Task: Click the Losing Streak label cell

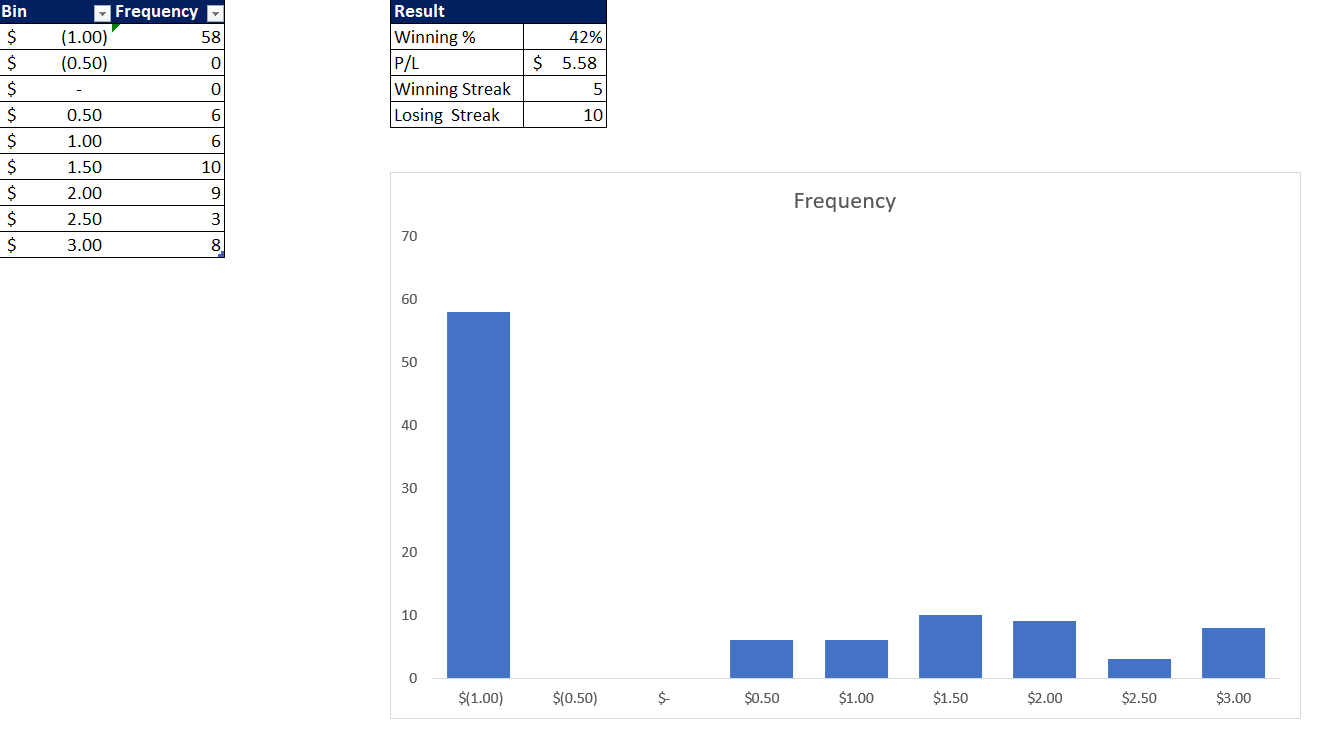Action: (x=456, y=115)
